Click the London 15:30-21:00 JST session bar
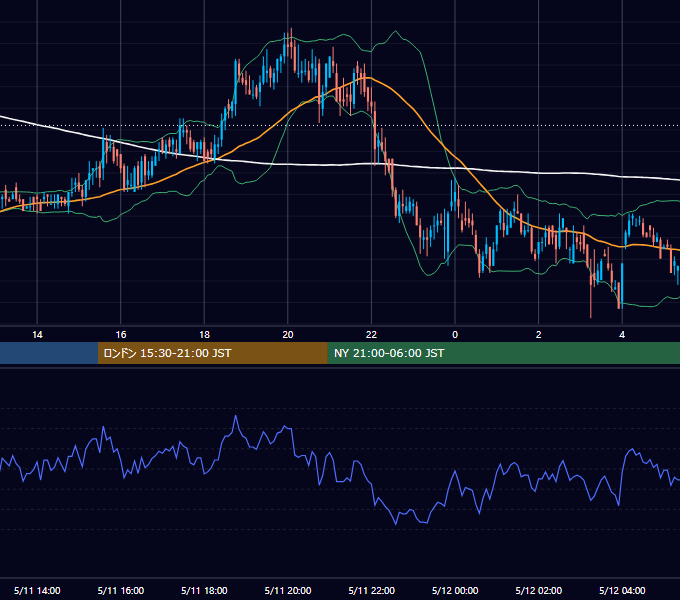The image size is (680, 600). click(212, 353)
